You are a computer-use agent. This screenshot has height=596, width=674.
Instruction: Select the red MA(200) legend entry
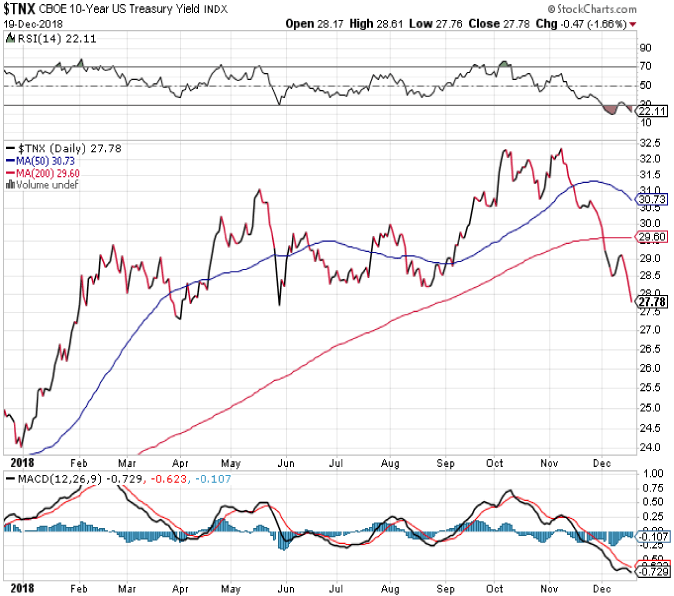pyautogui.click(x=41, y=171)
